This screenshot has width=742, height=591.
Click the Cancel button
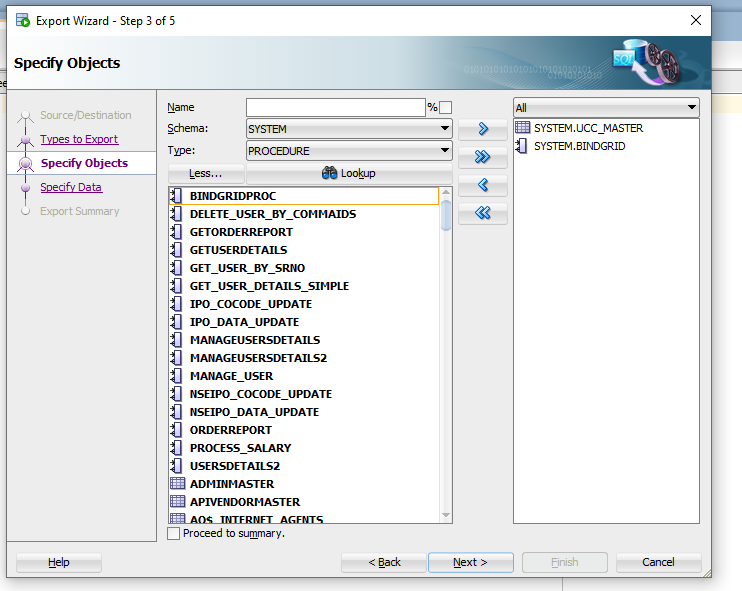[x=658, y=562]
